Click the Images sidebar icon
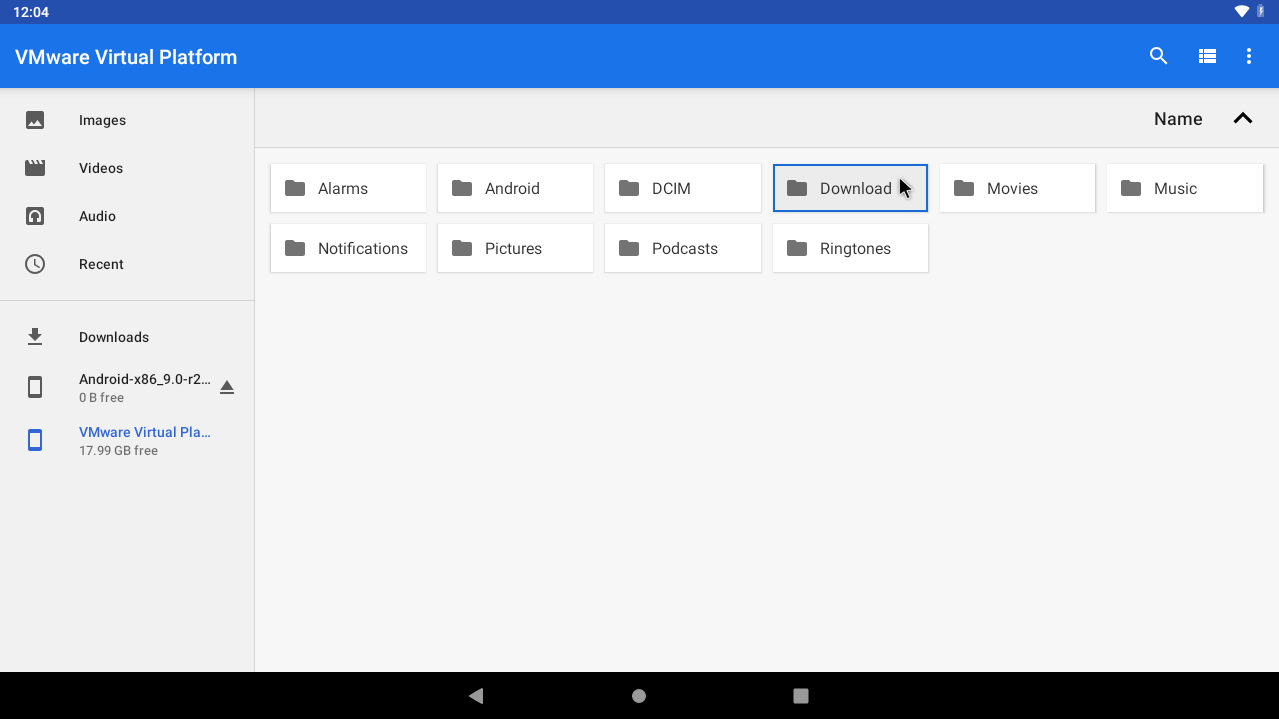This screenshot has width=1279, height=719. [35, 120]
